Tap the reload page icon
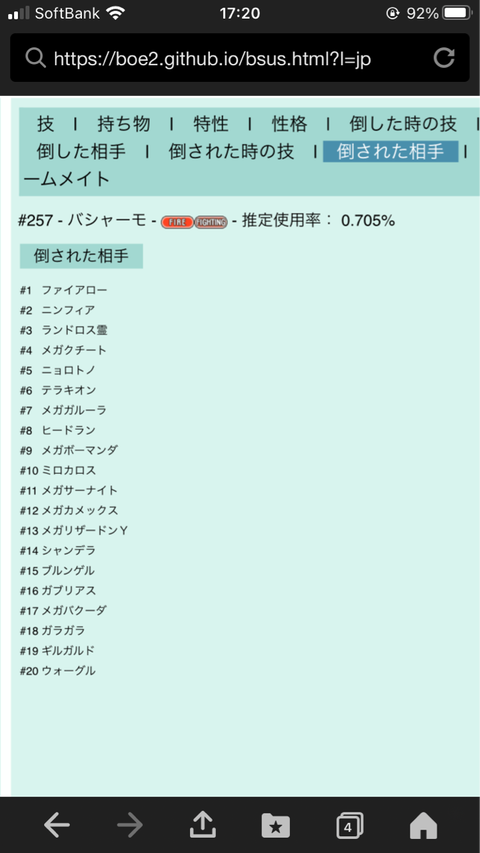The image size is (480, 853). [444, 58]
